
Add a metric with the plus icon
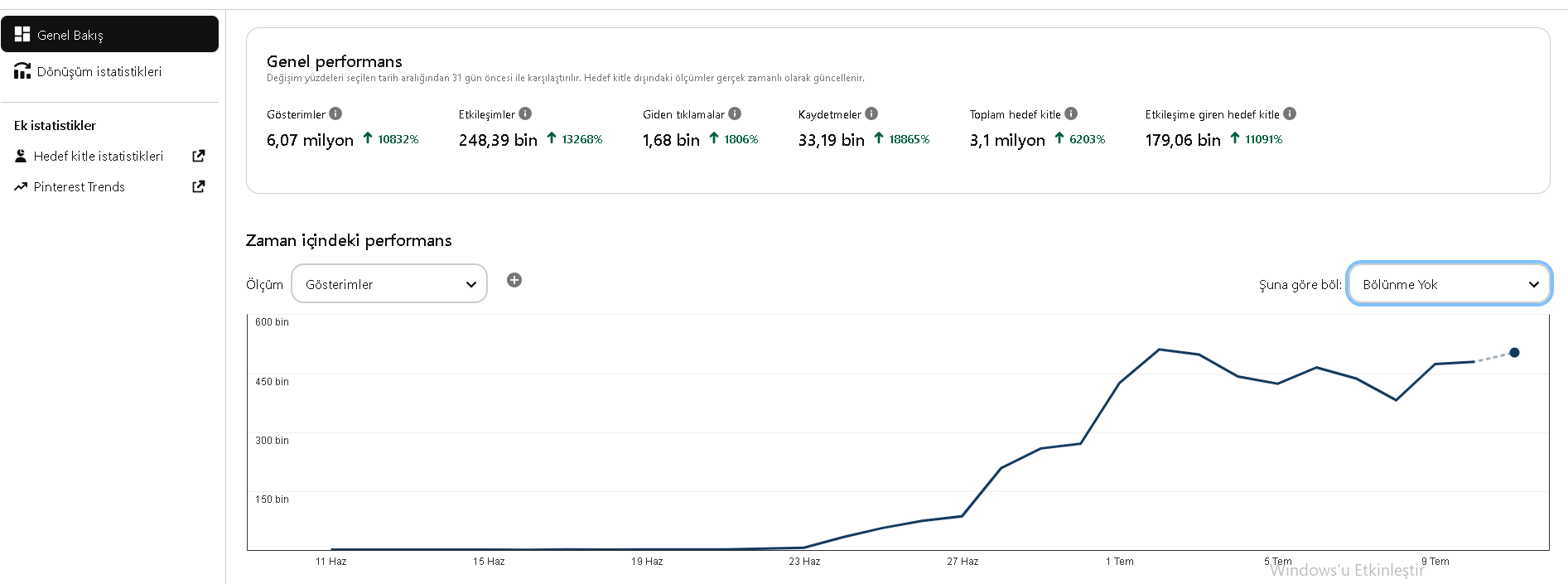[x=514, y=280]
